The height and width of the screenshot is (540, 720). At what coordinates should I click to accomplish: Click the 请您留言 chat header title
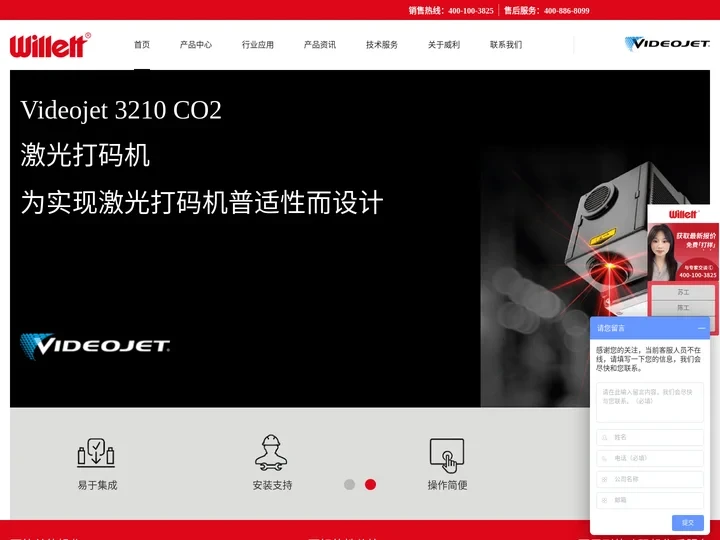(x=611, y=328)
